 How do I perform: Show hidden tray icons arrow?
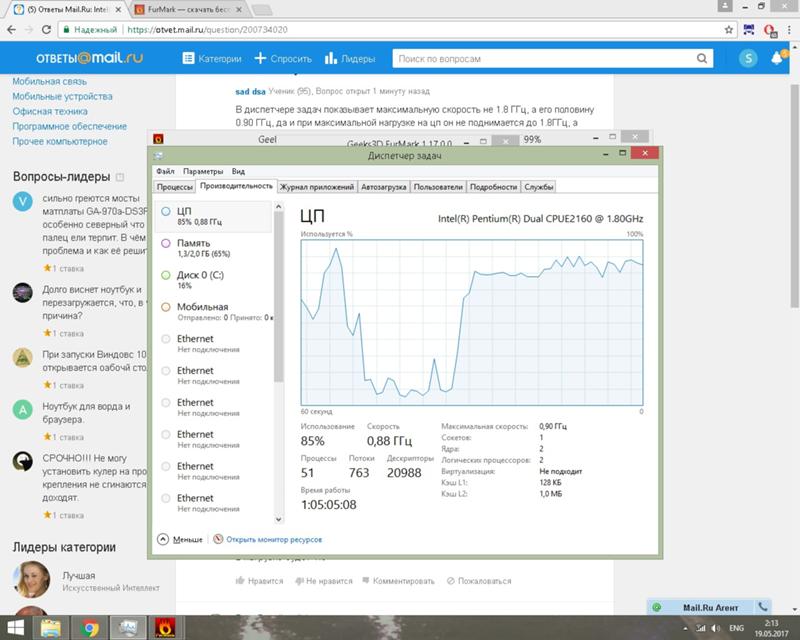click(x=685, y=628)
